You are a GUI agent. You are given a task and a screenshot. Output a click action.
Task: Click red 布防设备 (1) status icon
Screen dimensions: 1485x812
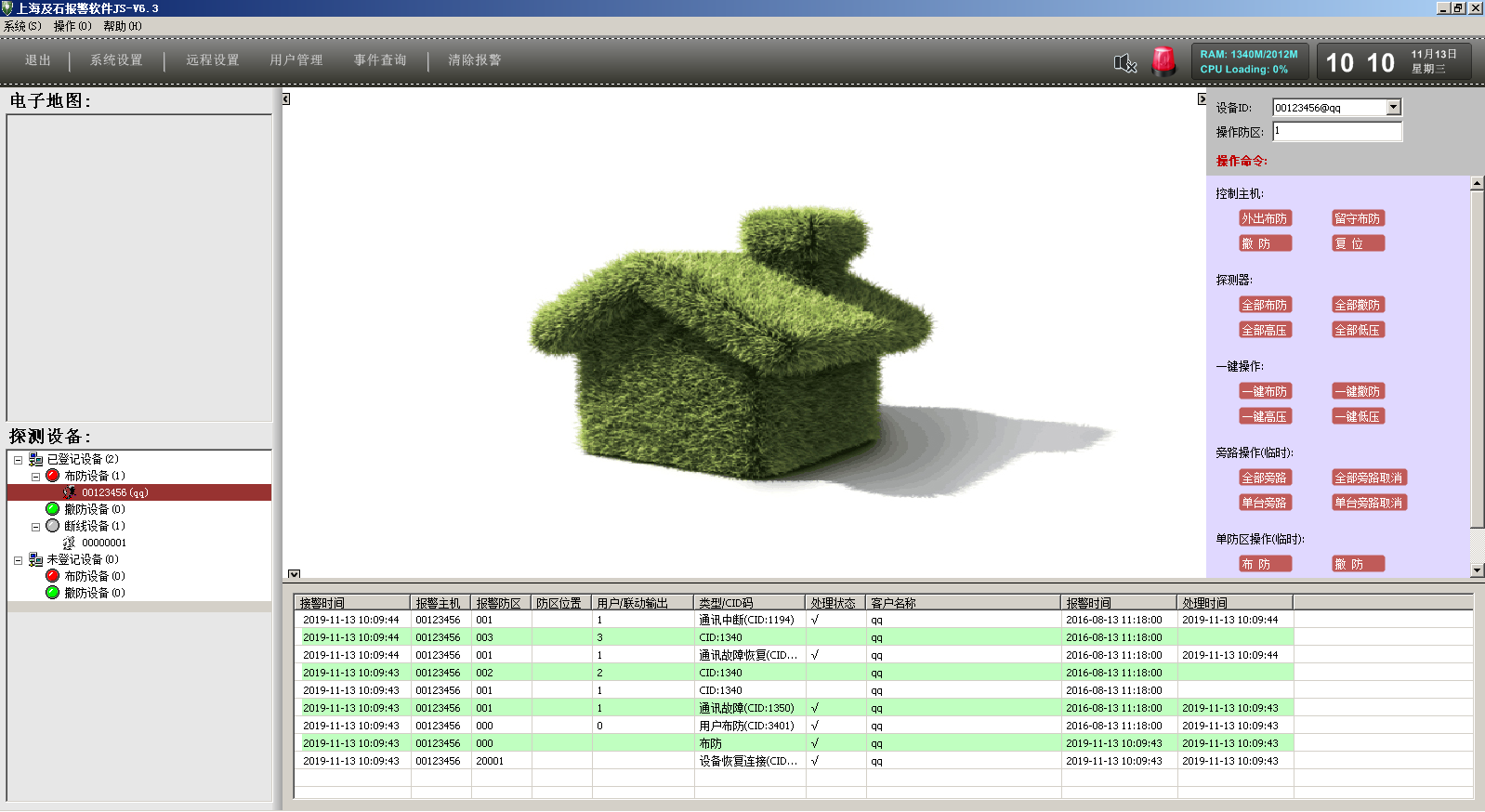tap(53, 476)
